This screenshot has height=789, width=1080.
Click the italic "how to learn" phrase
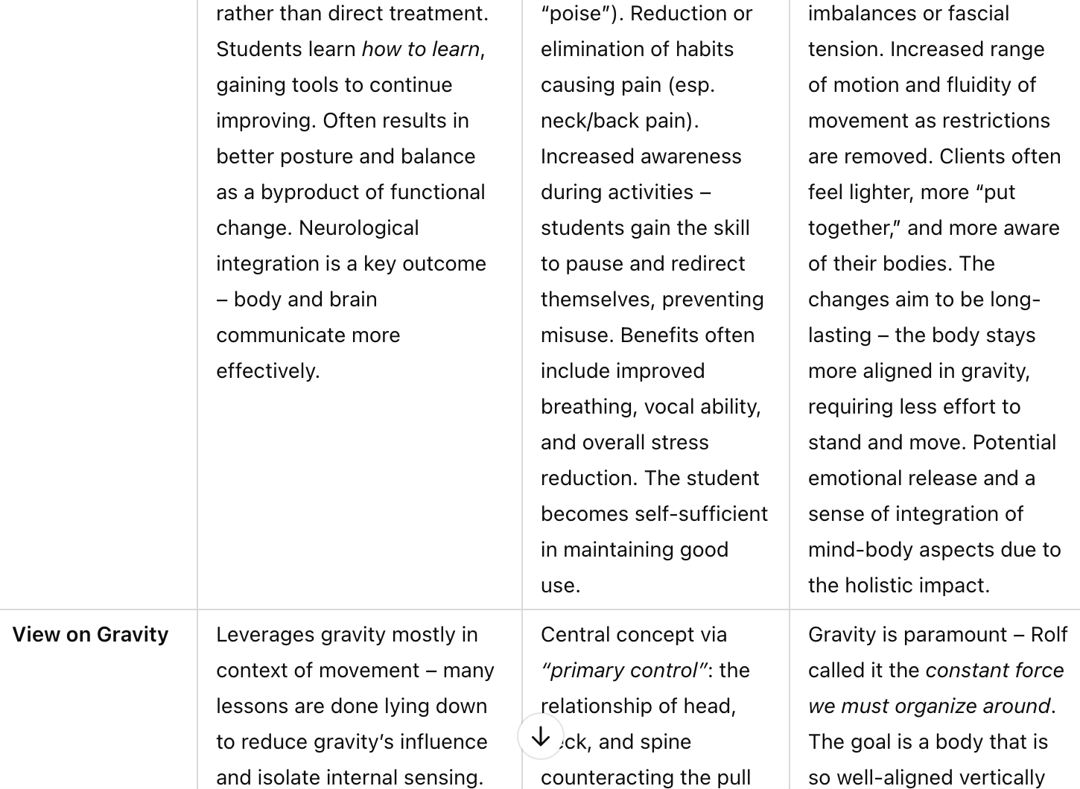421,50
